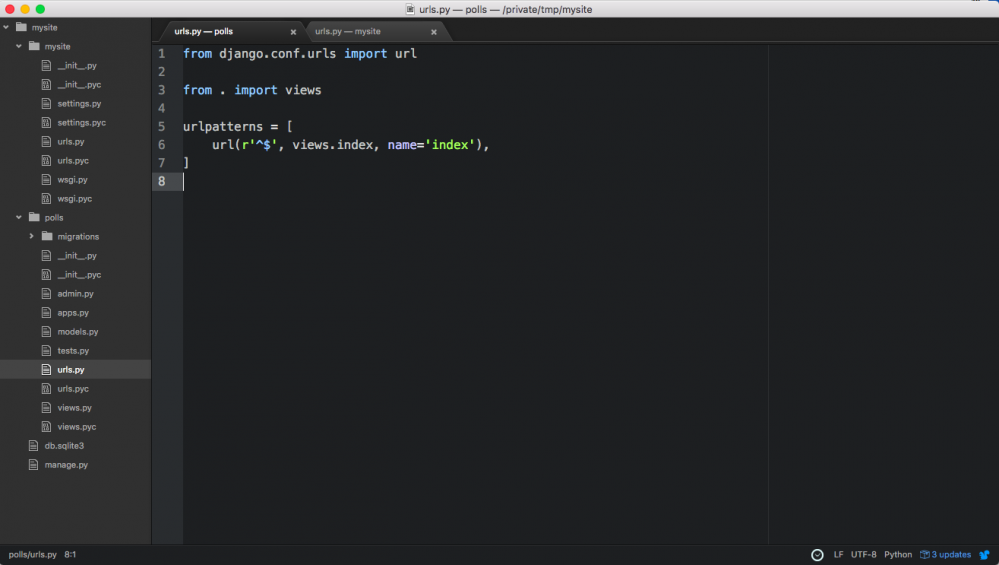Screen dimensions: 999x565
Task: Click the db.sqlite3 file icon
Action: [x=33, y=446]
